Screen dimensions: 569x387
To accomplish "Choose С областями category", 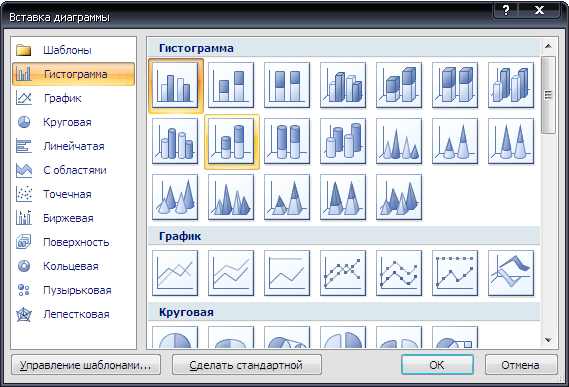I will pos(74,170).
